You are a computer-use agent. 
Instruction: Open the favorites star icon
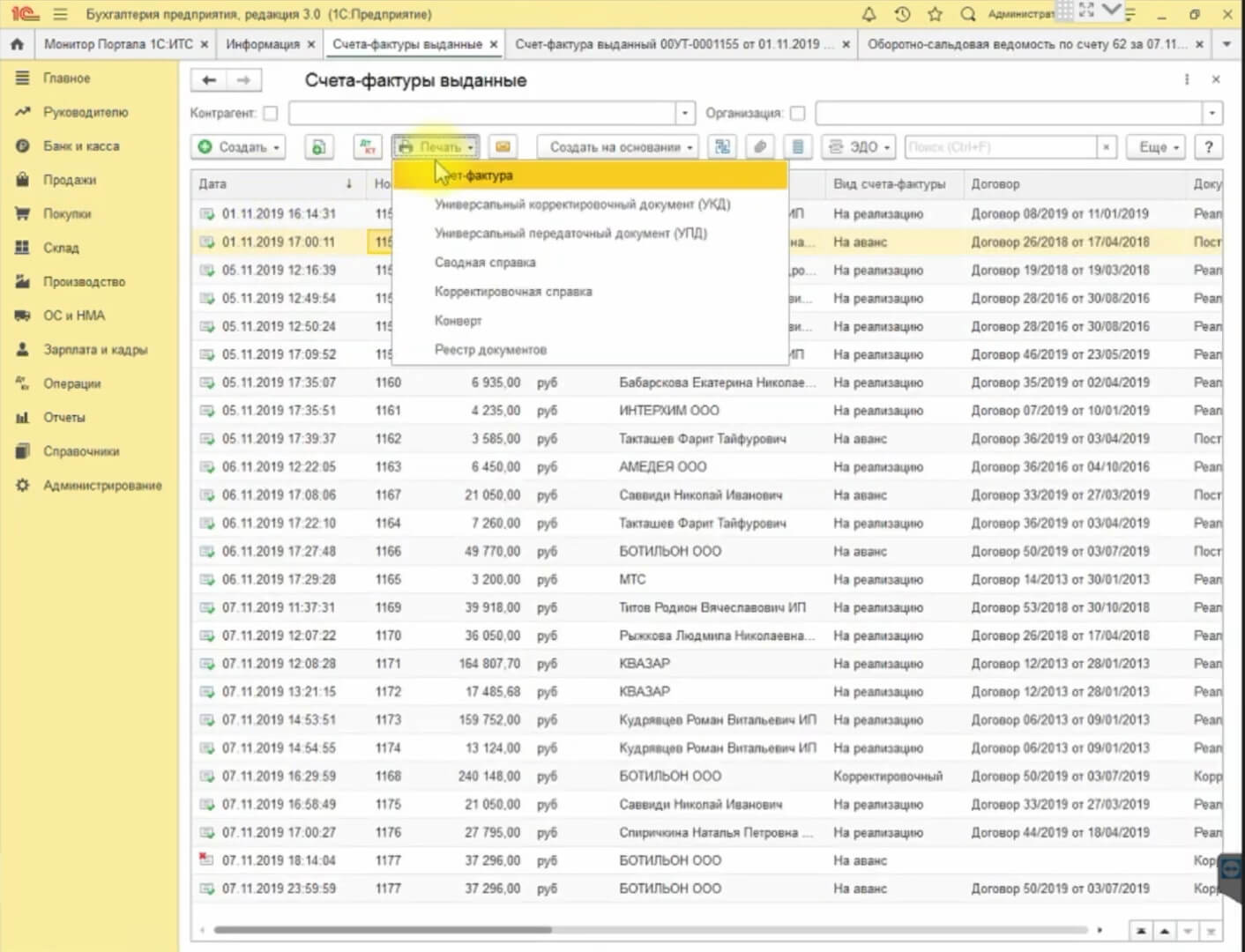936,14
